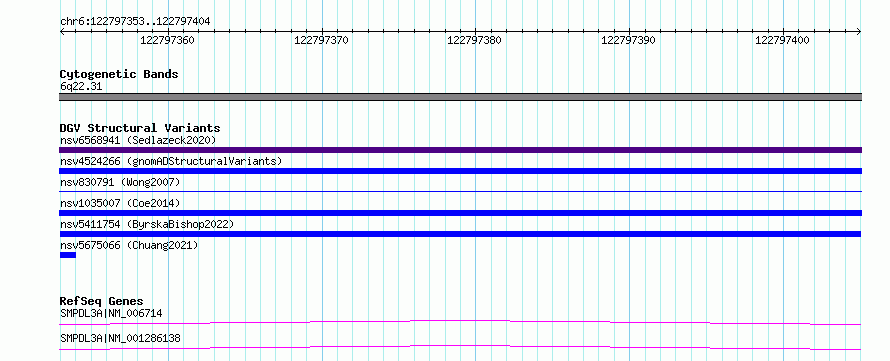
Task: Click the blue nsv5411754 variant bar
Action: [x=460, y=234]
